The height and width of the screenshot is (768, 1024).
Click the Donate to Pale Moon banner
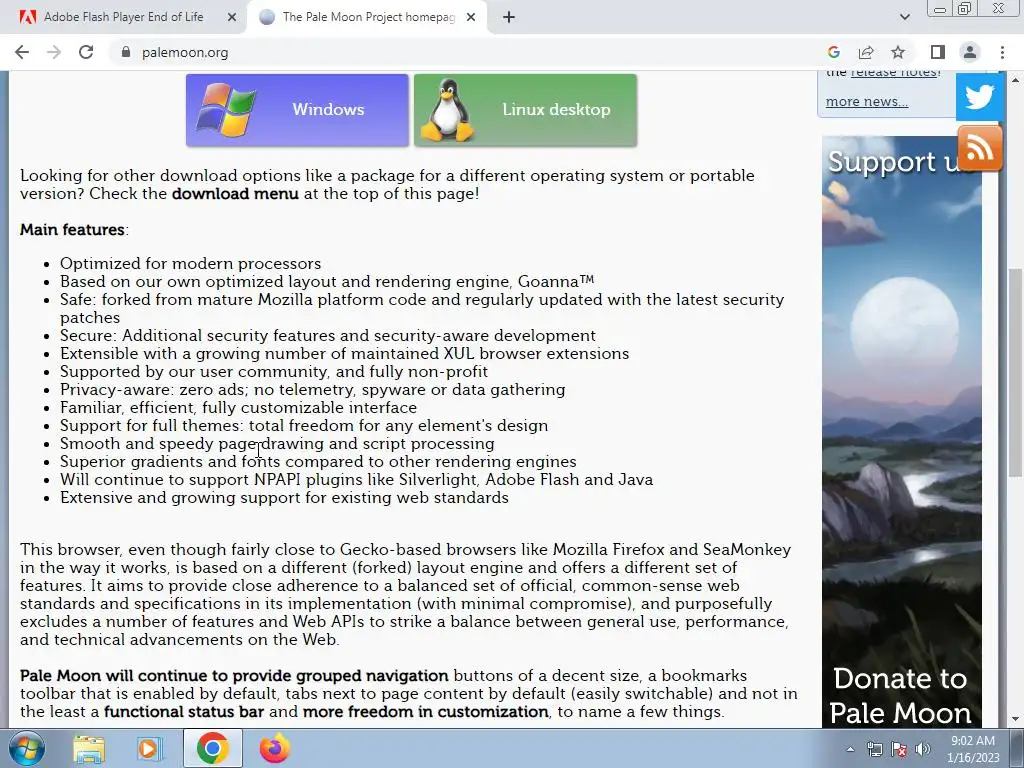(x=901, y=431)
